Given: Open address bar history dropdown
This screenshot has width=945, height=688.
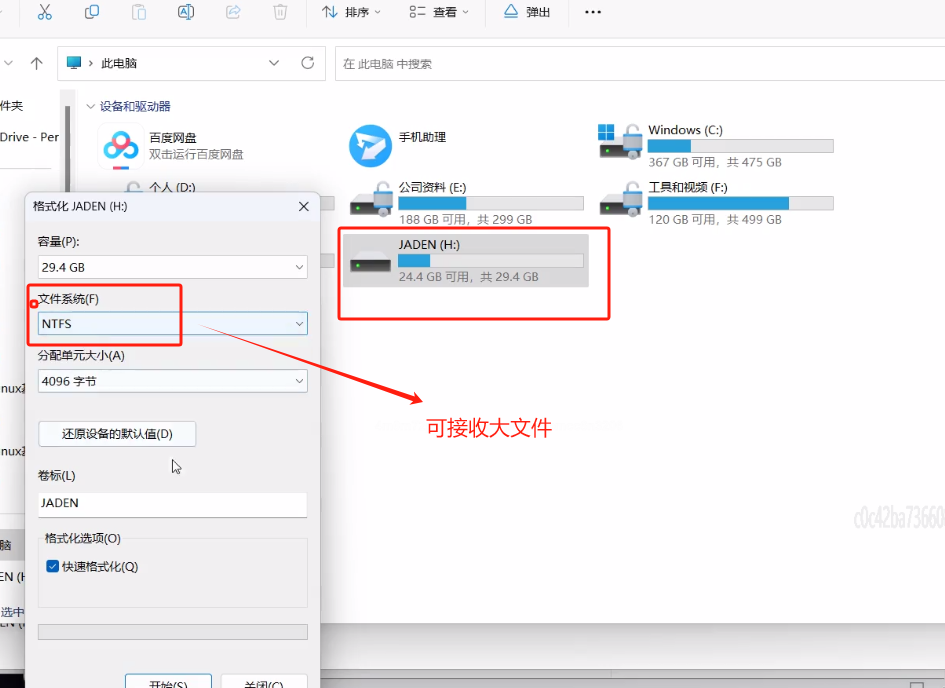Looking at the screenshot, I should [x=274, y=63].
